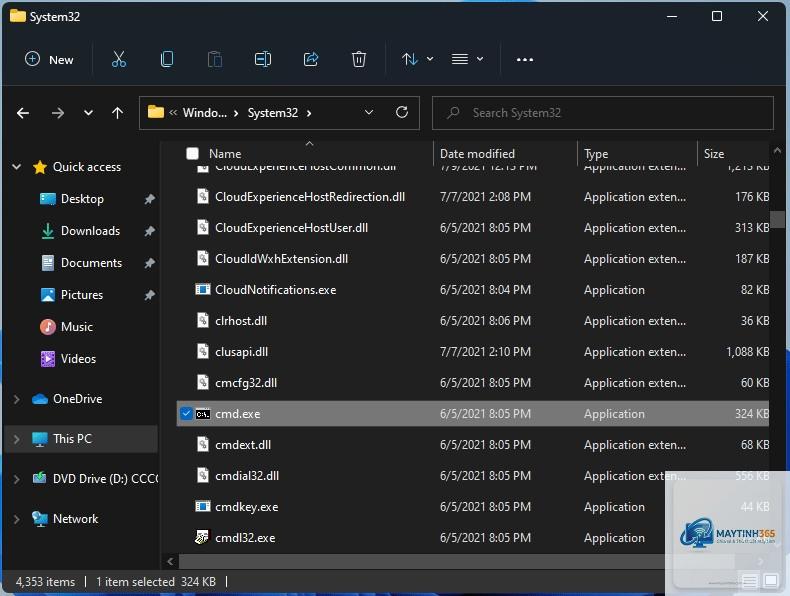Click the New button

click(x=49, y=59)
